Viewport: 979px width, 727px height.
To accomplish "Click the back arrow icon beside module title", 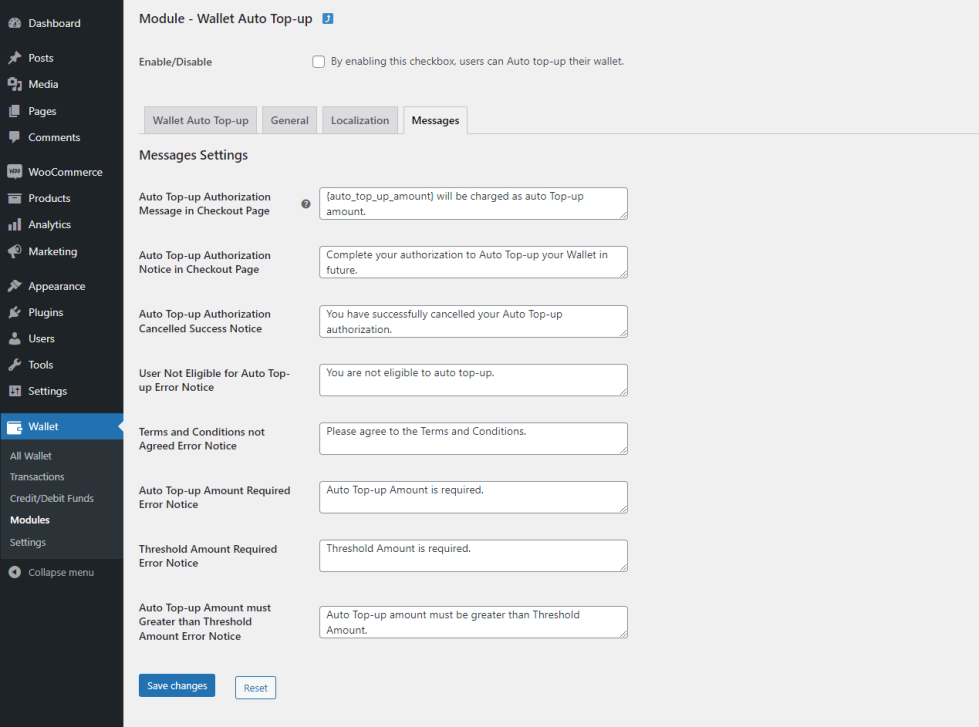I will (328, 19).
